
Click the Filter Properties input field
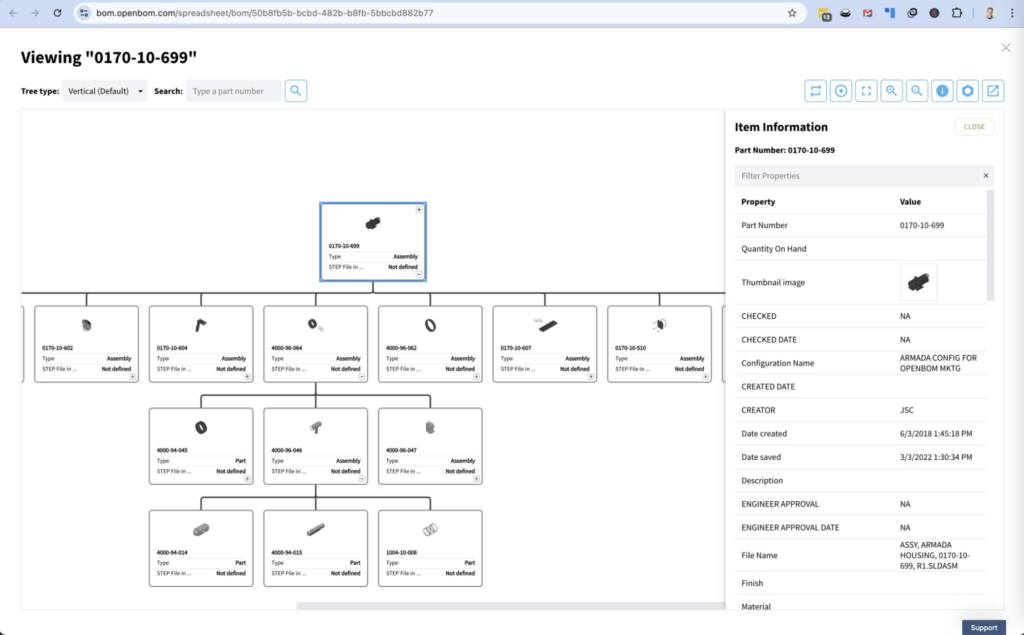click(856, 176)
